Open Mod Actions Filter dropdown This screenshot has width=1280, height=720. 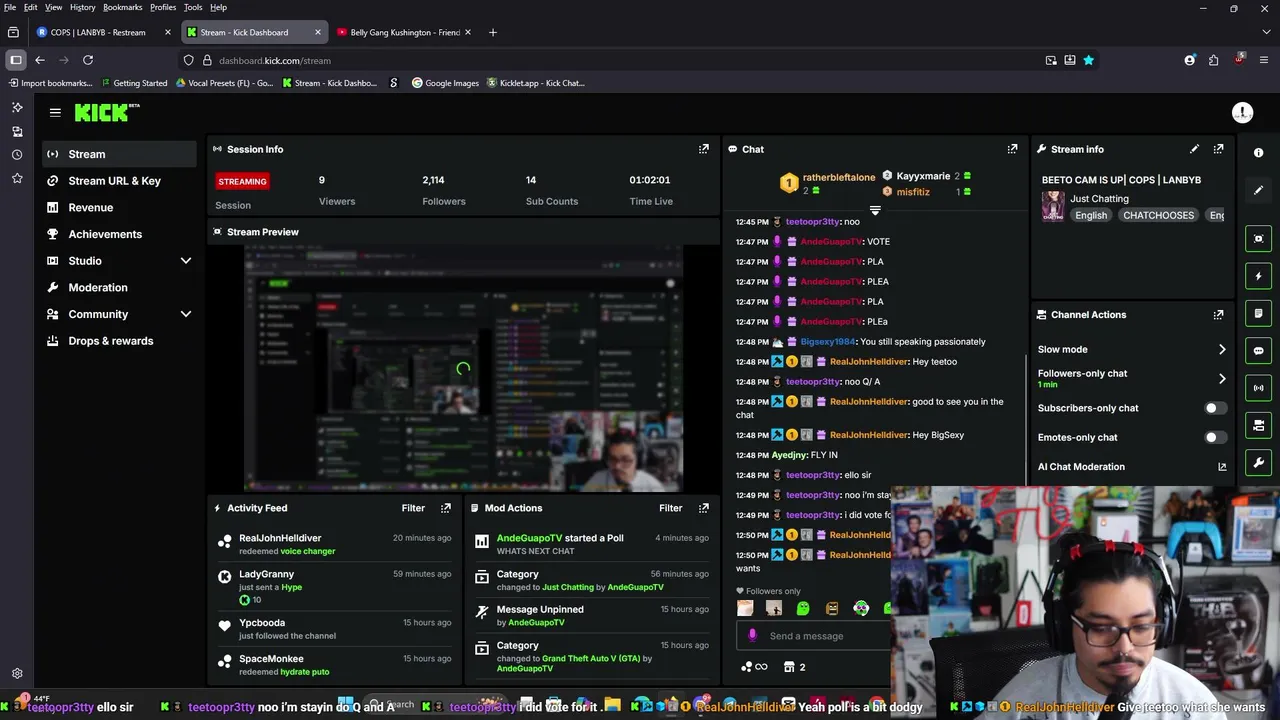(671, 508)
